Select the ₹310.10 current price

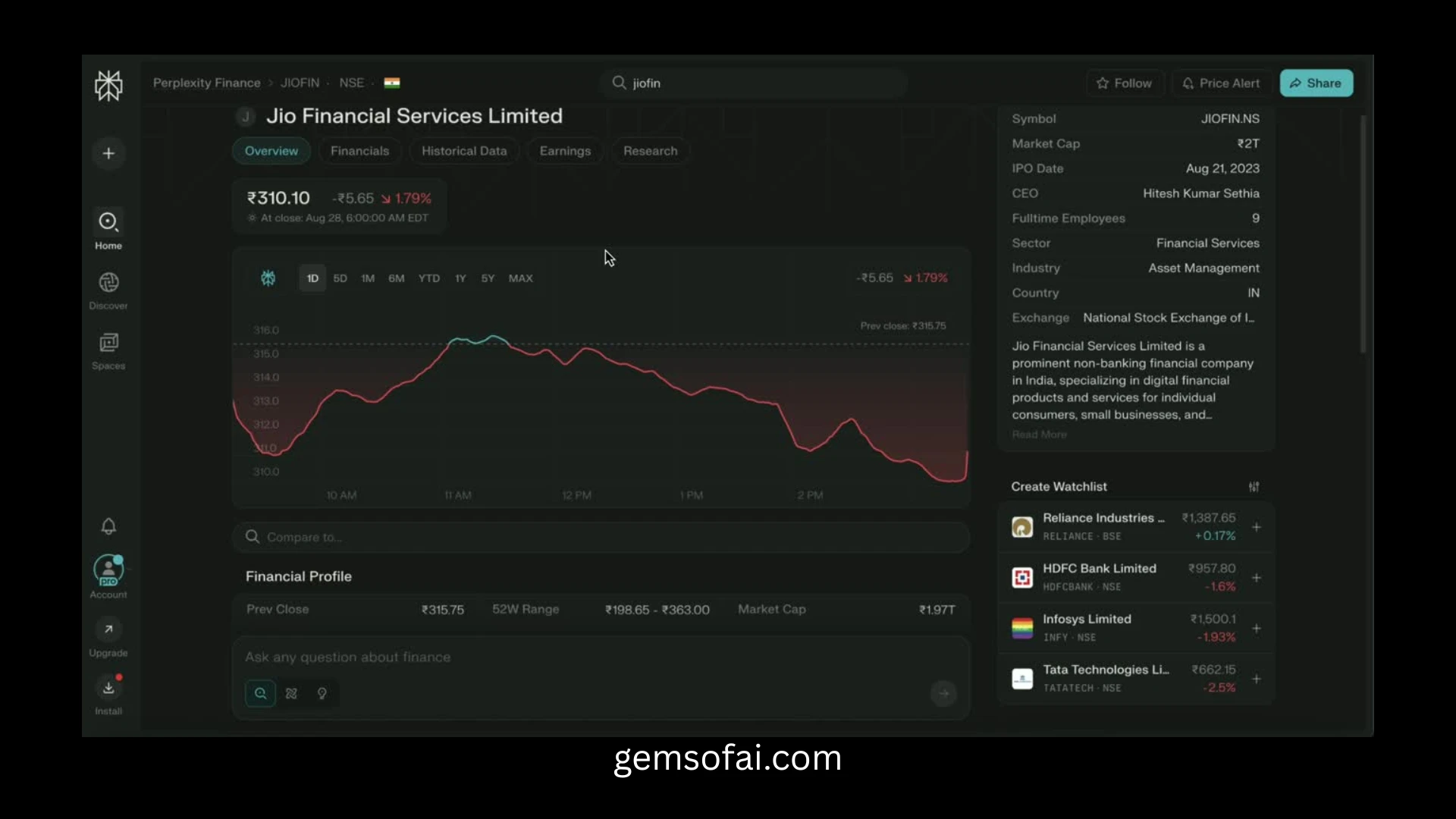(x=278, y=198)
